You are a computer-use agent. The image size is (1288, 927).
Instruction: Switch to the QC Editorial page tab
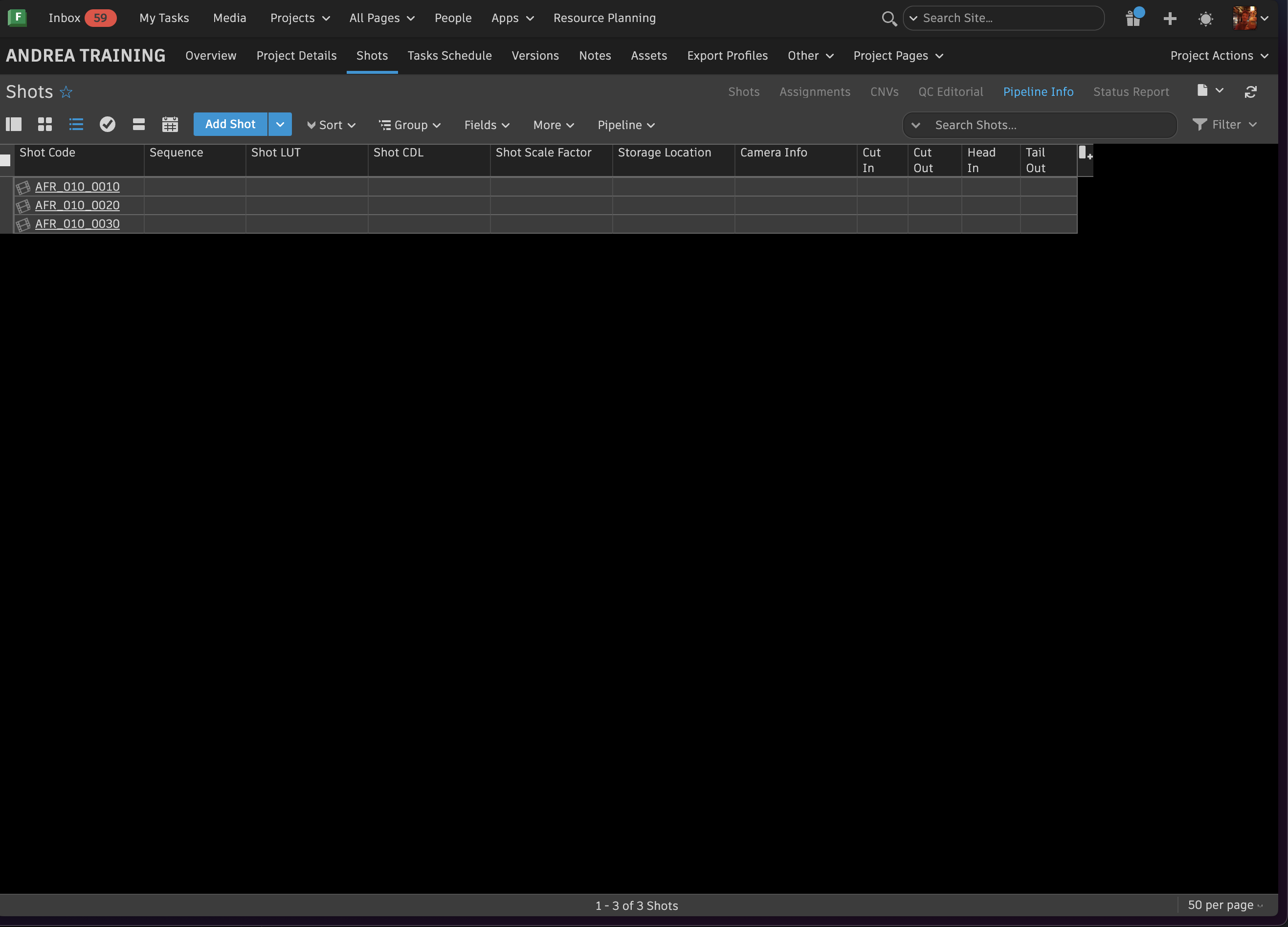click(x=951, y=92)
